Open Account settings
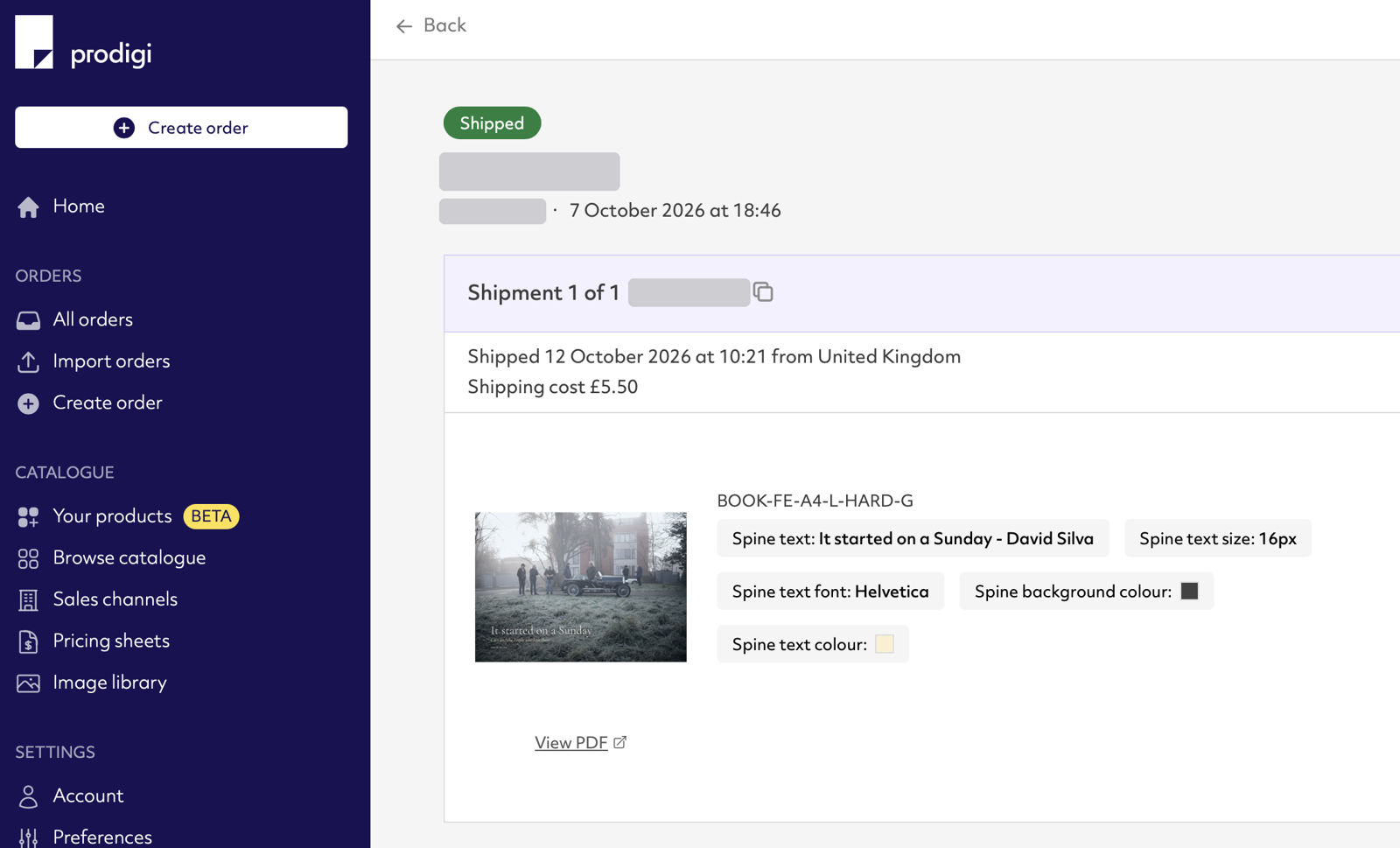 (88, 795)
